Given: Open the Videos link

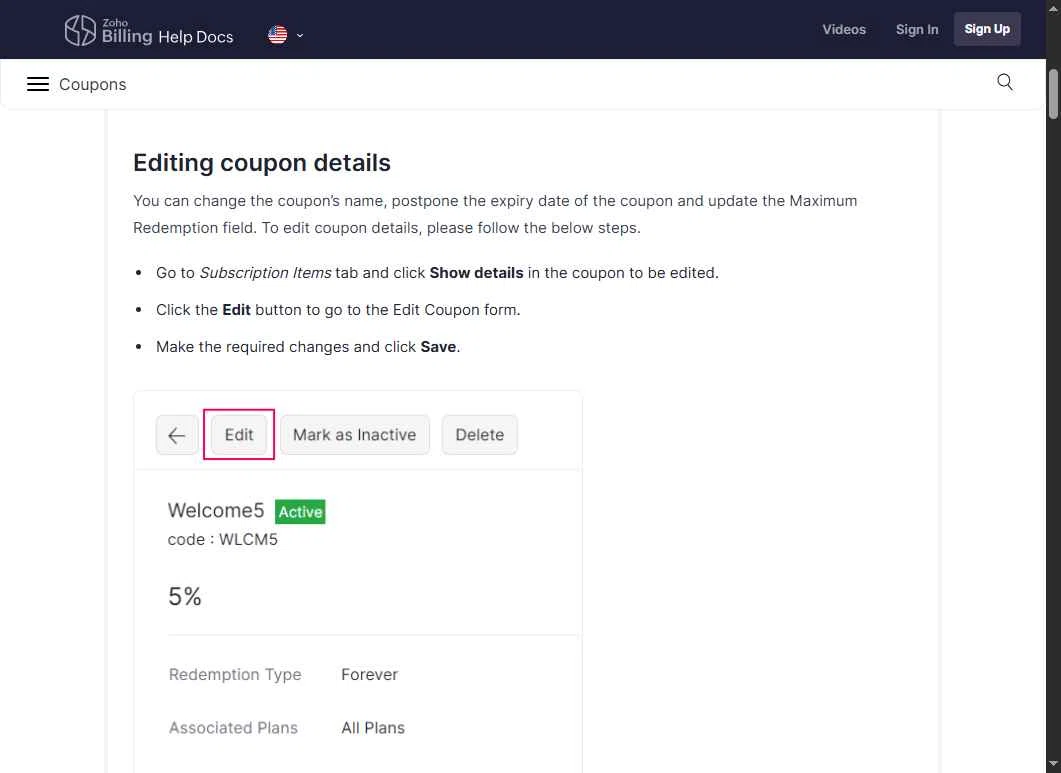Looking at the screenshot, I should click(844, 29).
